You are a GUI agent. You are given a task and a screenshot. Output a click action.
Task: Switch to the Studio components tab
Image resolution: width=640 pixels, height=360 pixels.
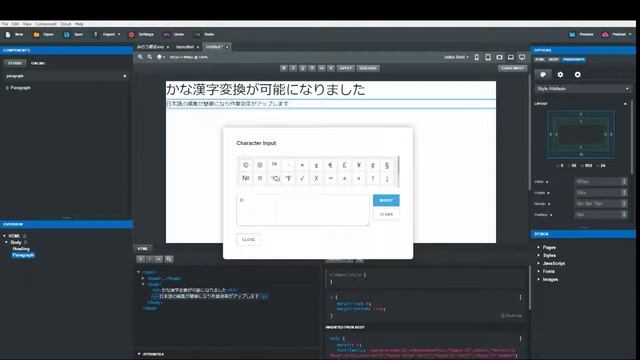tap(15, 63)
